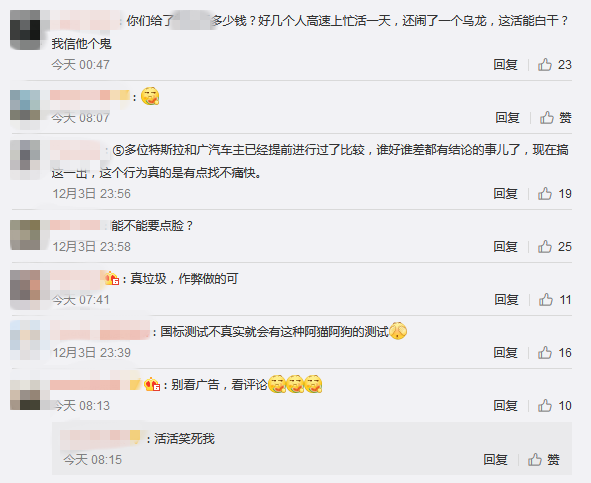The height and width of the screenshot is (483, 591).
Task: Reply to the 23:56 comment about 特斯拉
Action: point(505,194)
